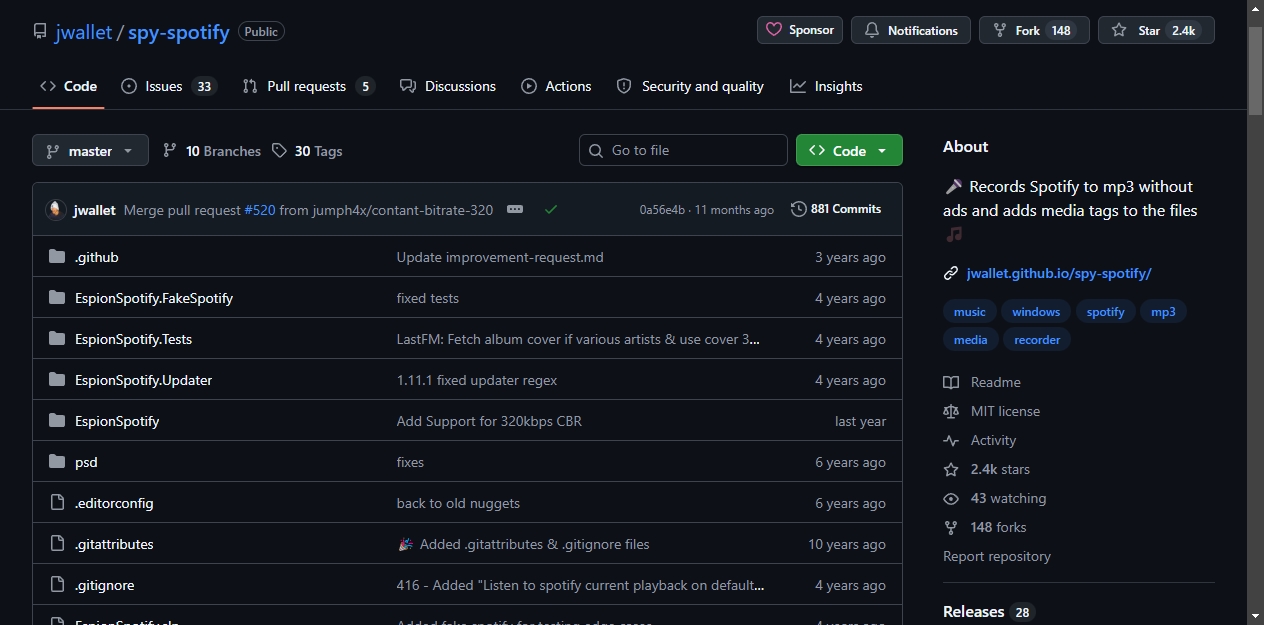
Task: Open the green Code dropdown button
Action: pos(849,151)
